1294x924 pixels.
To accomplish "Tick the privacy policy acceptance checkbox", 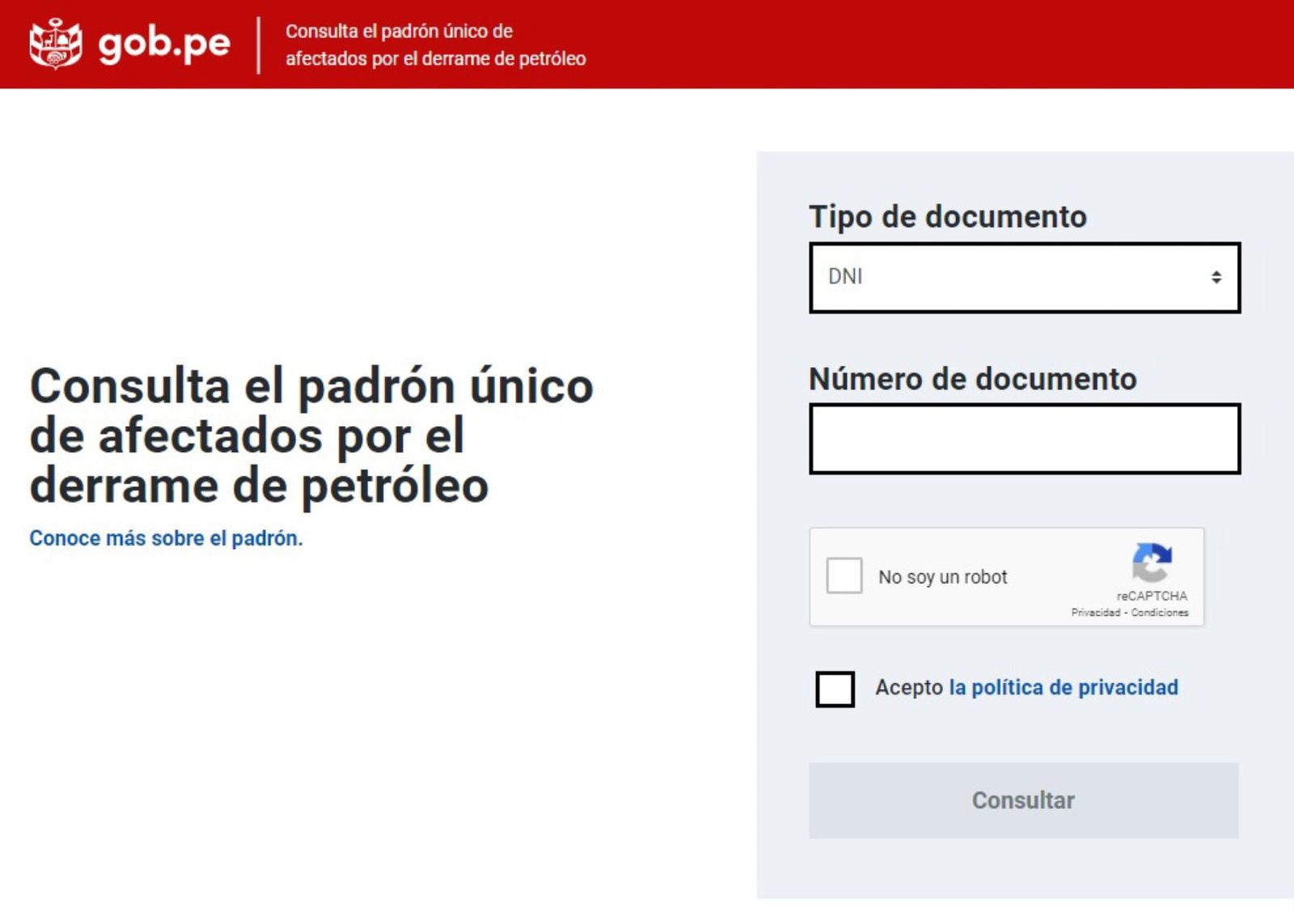I will click(835, 689).
